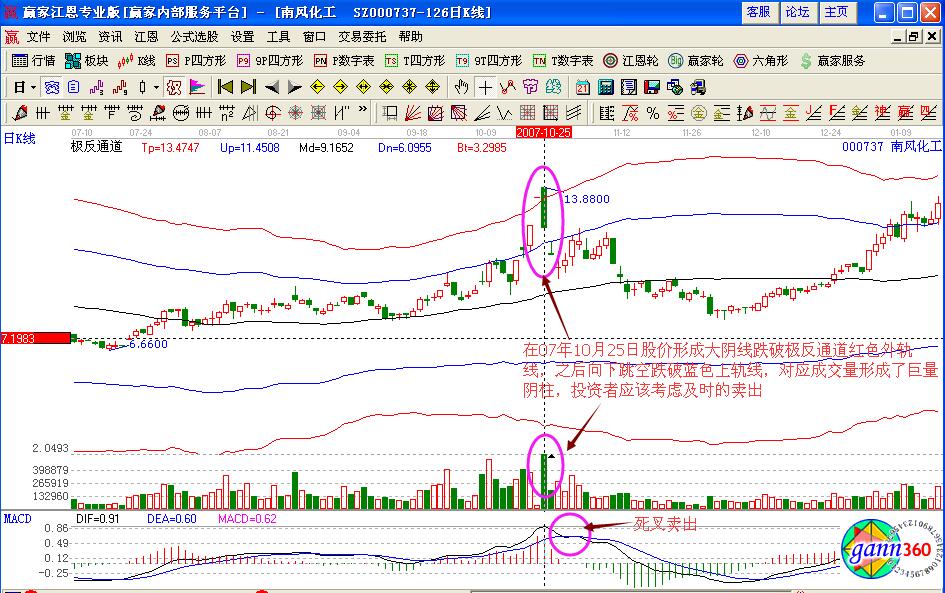Select the hand pan tool
Image resolution: width=945 pixels, height=593 pixels.
[x=461, y=87]
